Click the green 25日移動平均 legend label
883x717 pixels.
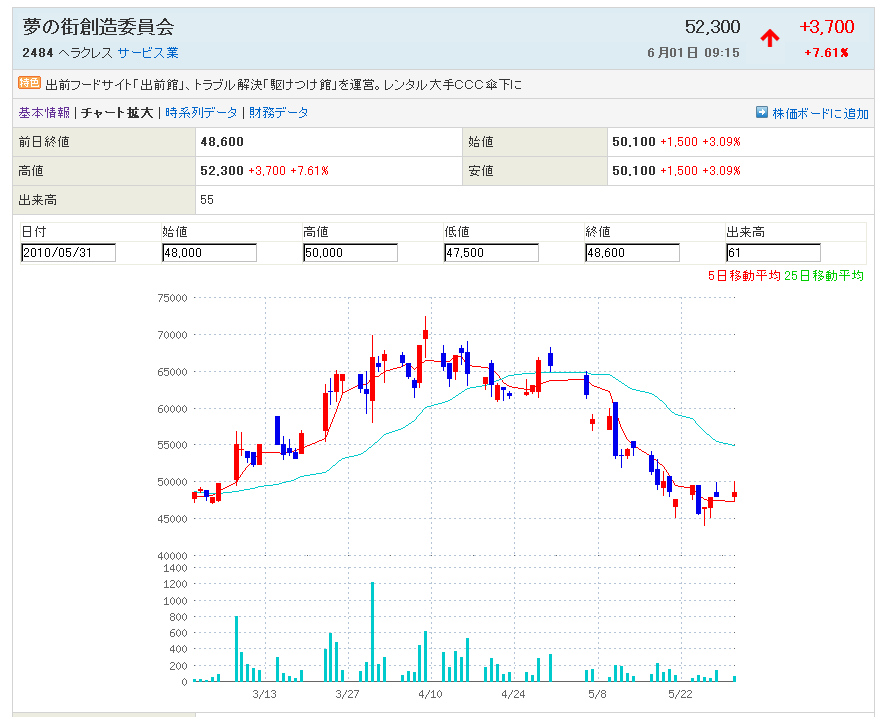click(x=824, y=275)
